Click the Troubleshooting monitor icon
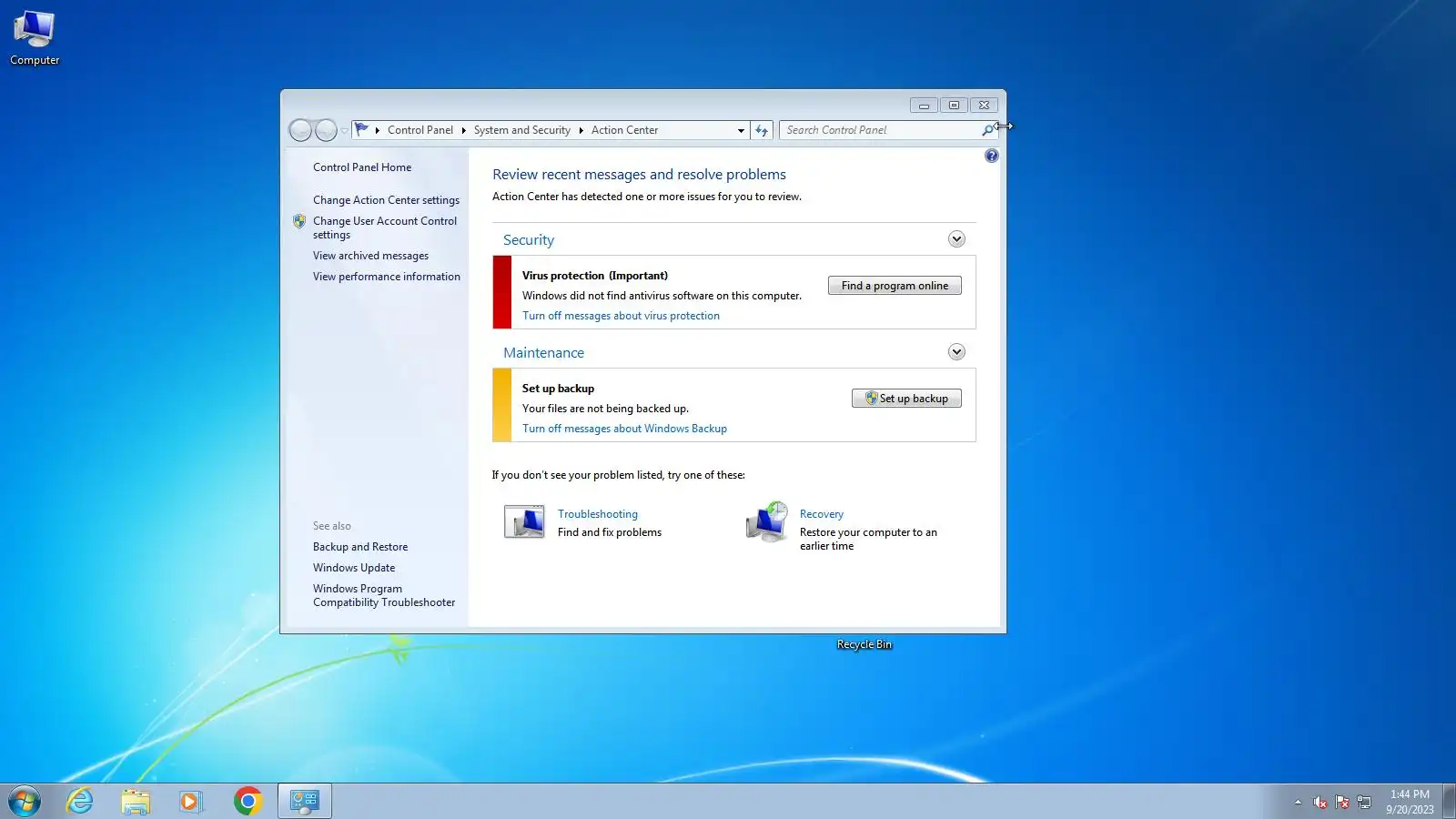 (524, 522)
